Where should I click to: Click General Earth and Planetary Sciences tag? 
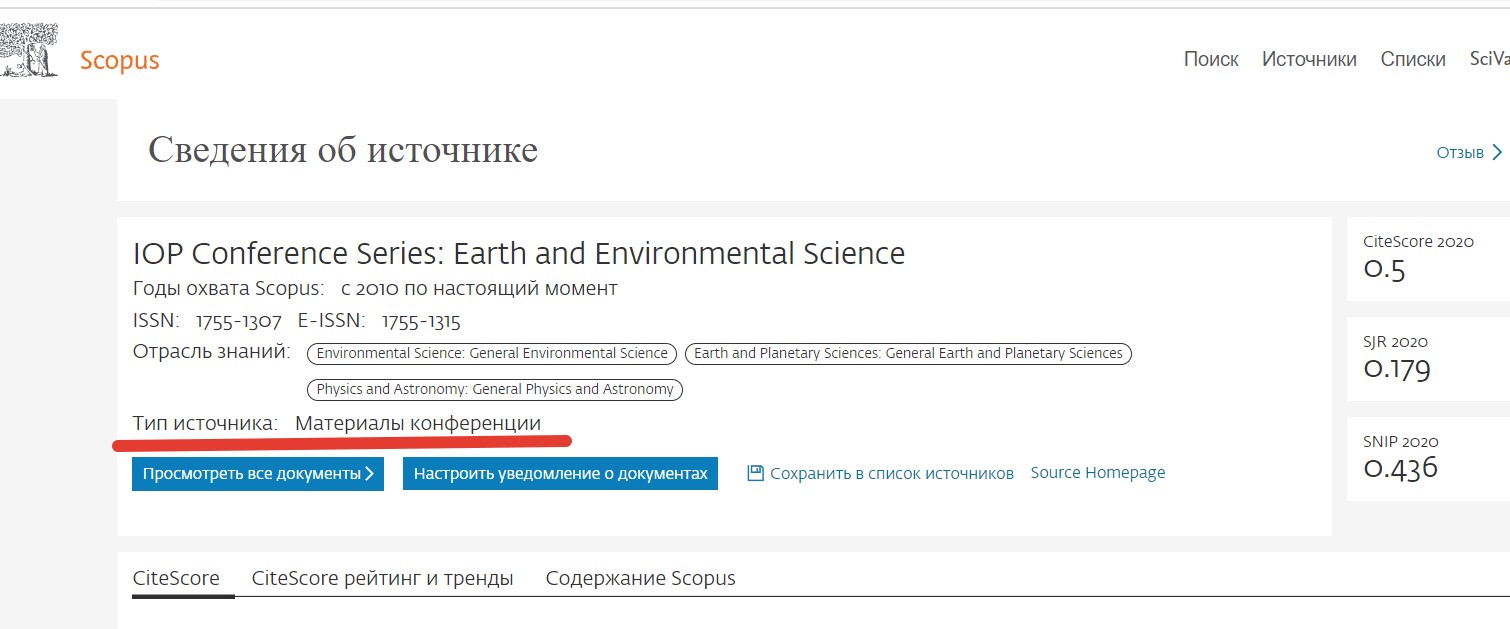(x=908, y=353)
